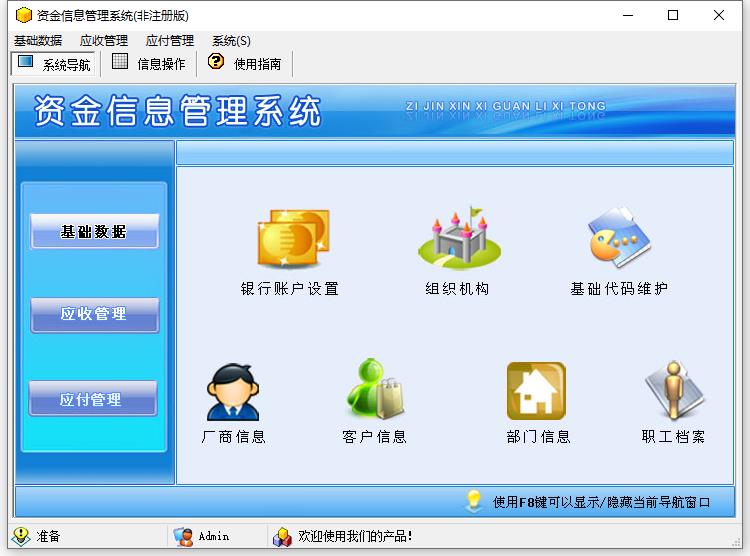Select the 使用指南 toolbar button

(x=244, y=63)
